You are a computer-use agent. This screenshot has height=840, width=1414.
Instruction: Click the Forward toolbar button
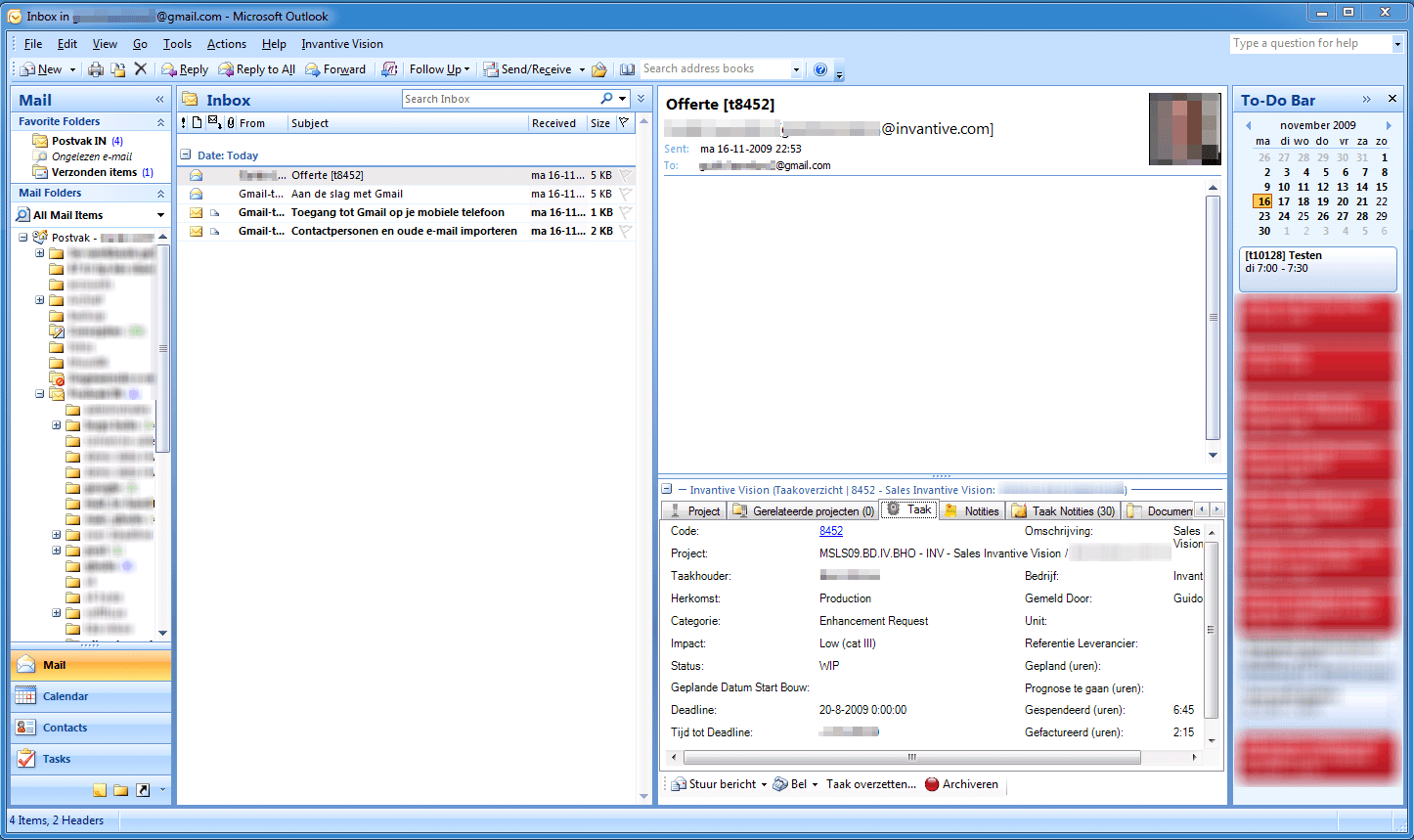pos(335,69)
